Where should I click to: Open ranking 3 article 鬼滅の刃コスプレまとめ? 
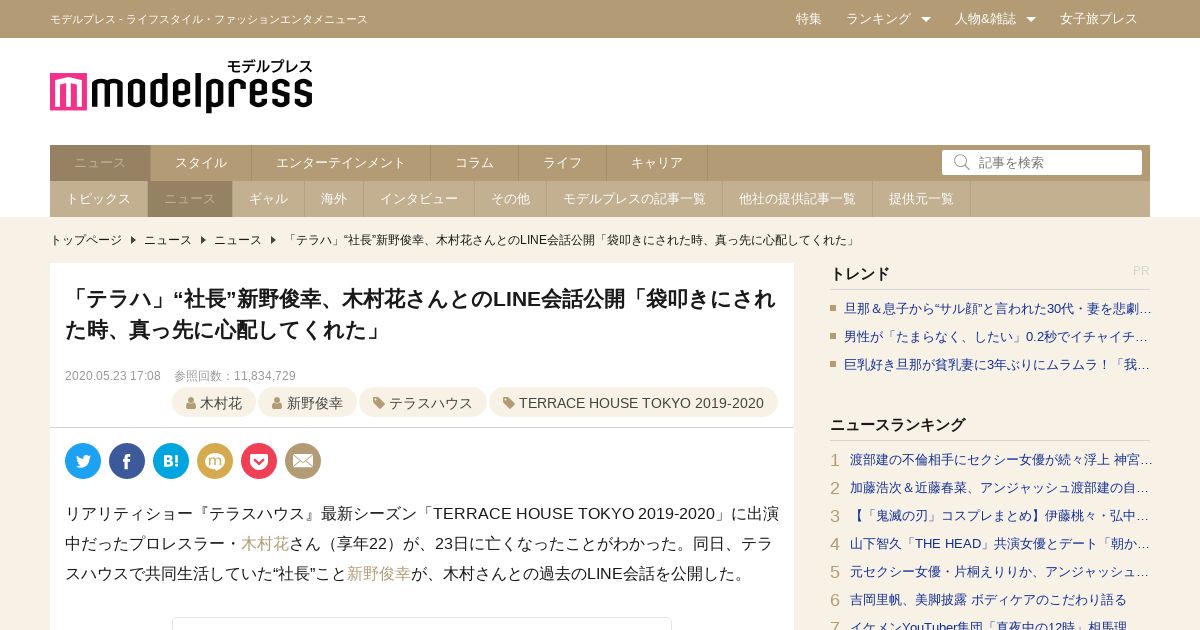pyautogui.click(x=1000, y=516)
